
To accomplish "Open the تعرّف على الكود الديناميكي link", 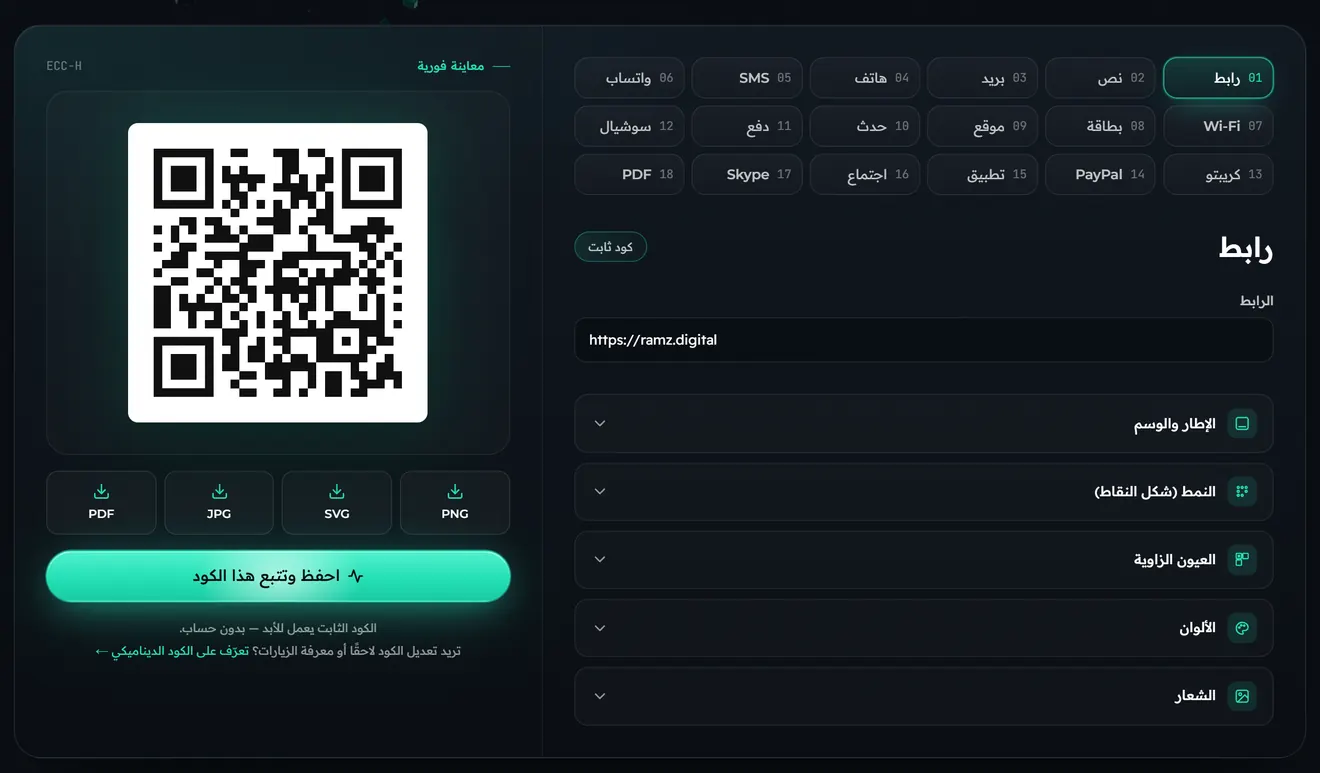I will click(x=172, y=651).
